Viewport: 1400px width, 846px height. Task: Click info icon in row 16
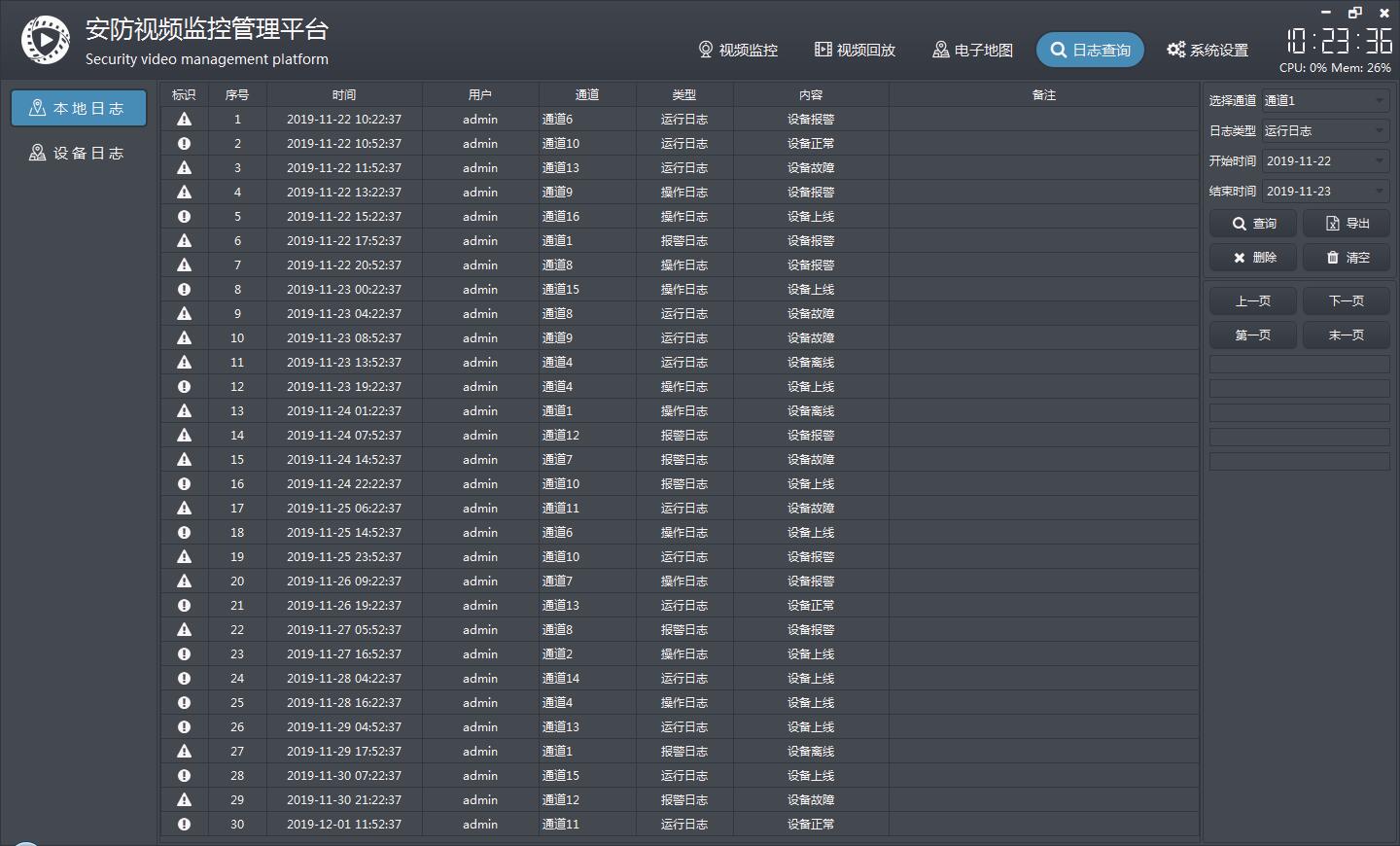[x=184, y=483]
